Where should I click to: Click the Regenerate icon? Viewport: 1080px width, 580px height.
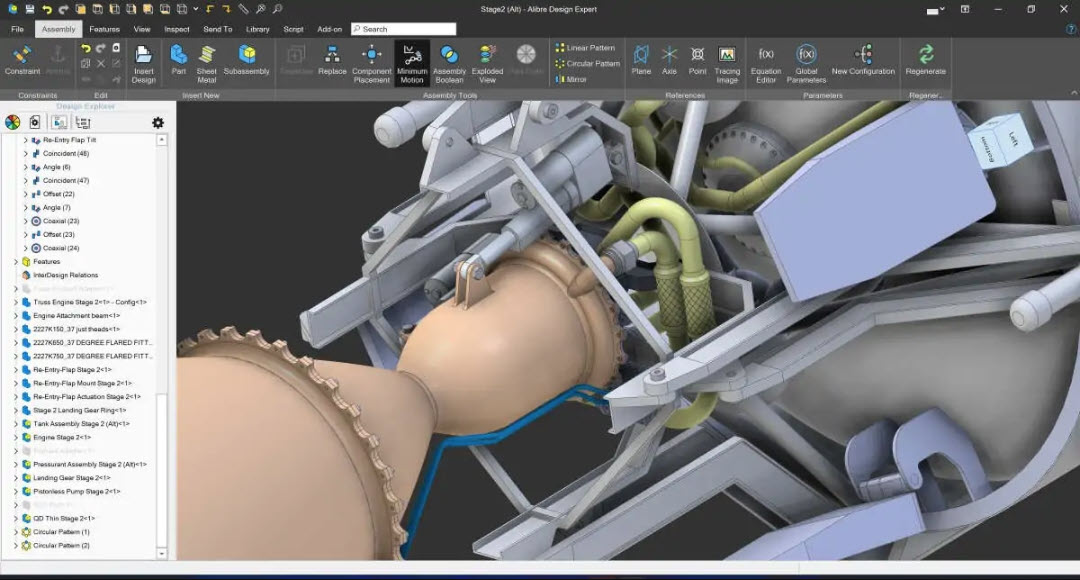click(925, 60)
